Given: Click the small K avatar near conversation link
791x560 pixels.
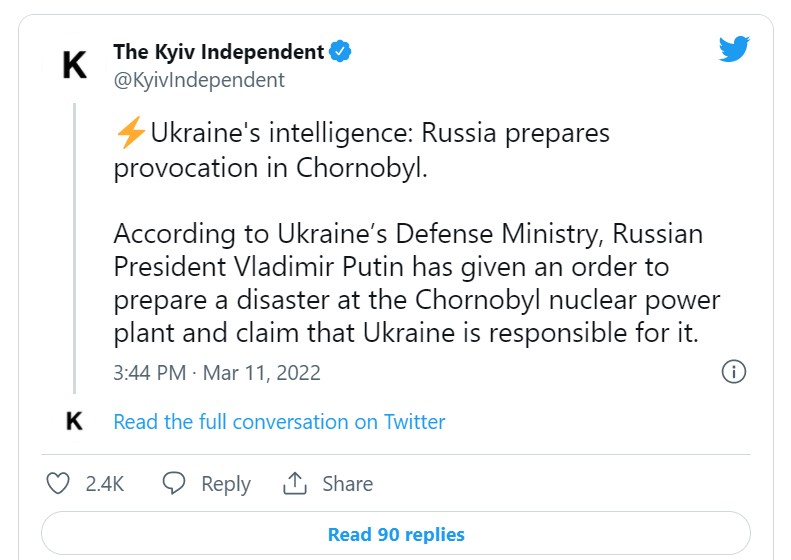Looking at the screenshot, I should [74, 421].
